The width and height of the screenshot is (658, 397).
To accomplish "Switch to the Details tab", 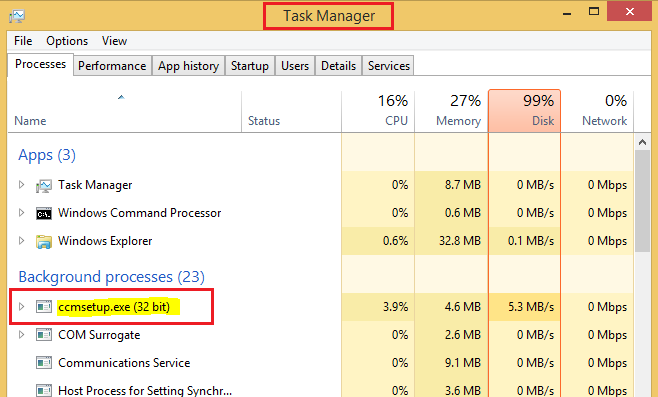I will click(x=339, y=66).
